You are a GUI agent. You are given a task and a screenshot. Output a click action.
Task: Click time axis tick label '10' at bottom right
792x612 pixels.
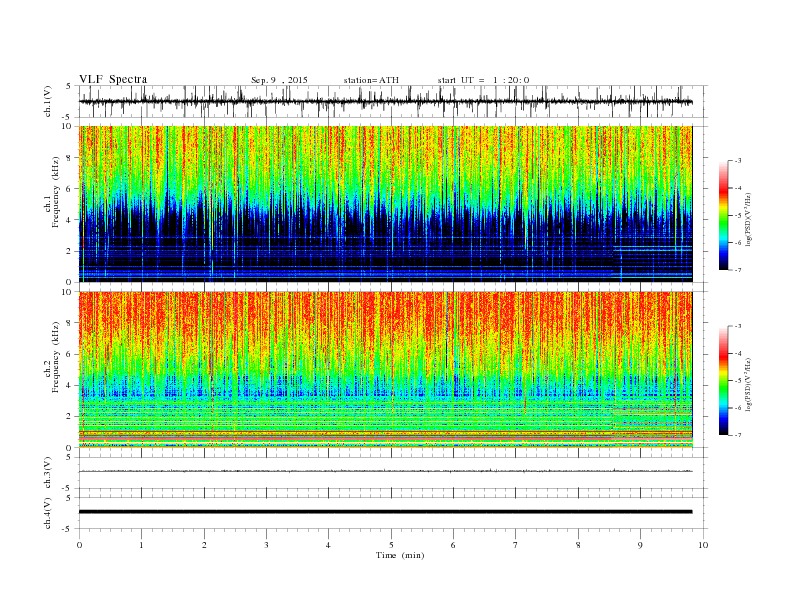703,545
